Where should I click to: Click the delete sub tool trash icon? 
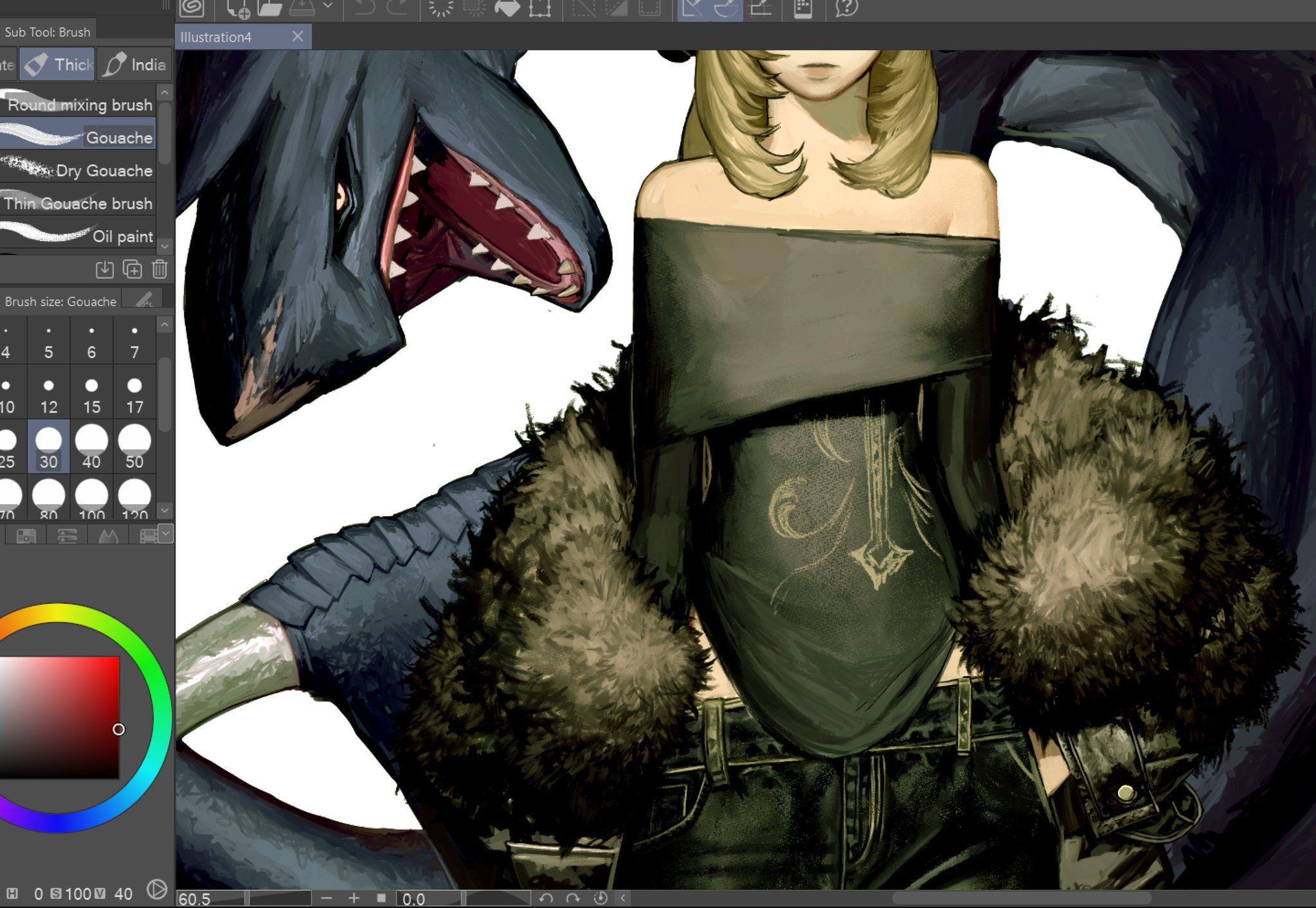[159, 269]
